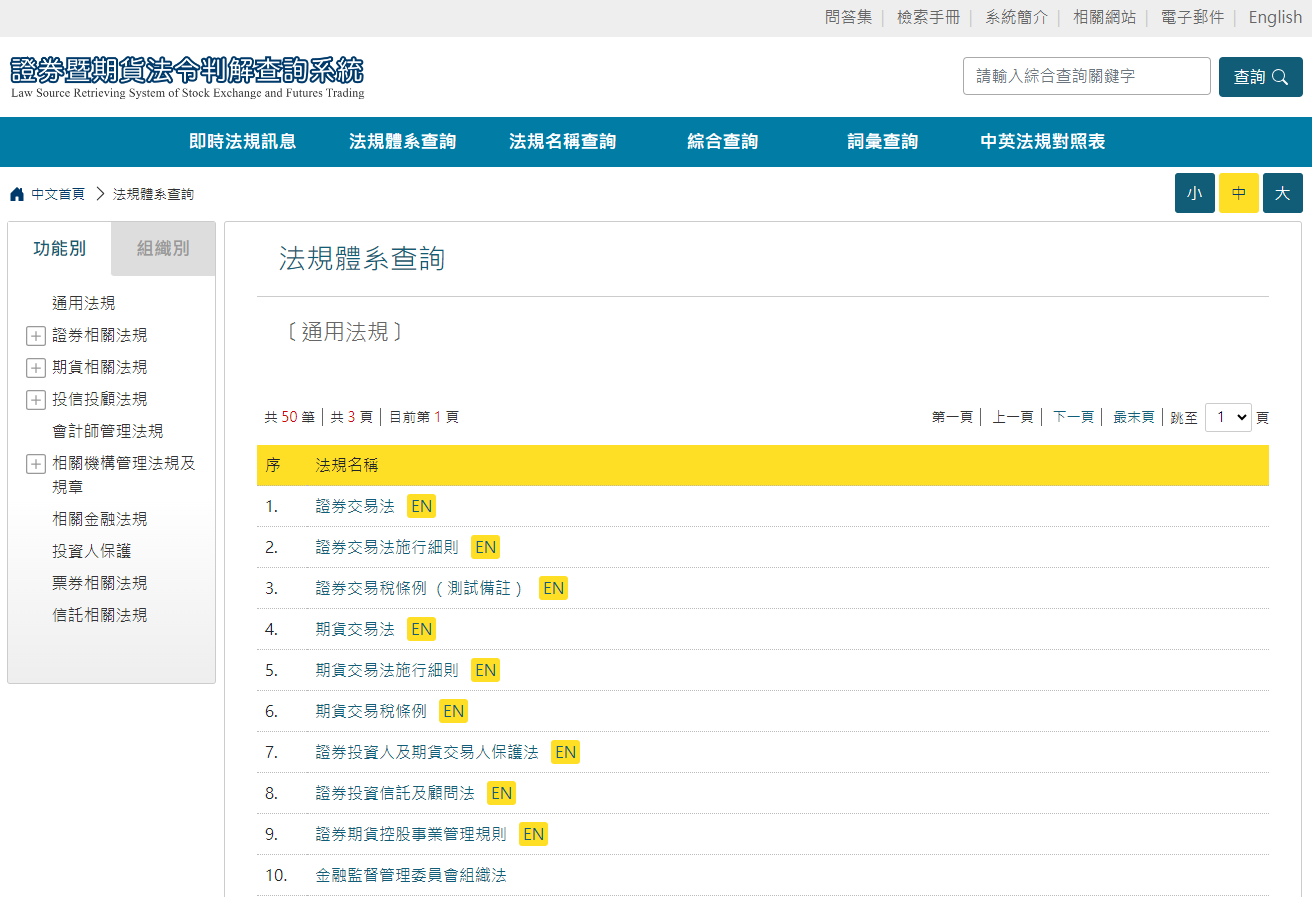Open law 金融監督管理委員會組織法
The image size is (1312, 897).
(x=411, y=875)
